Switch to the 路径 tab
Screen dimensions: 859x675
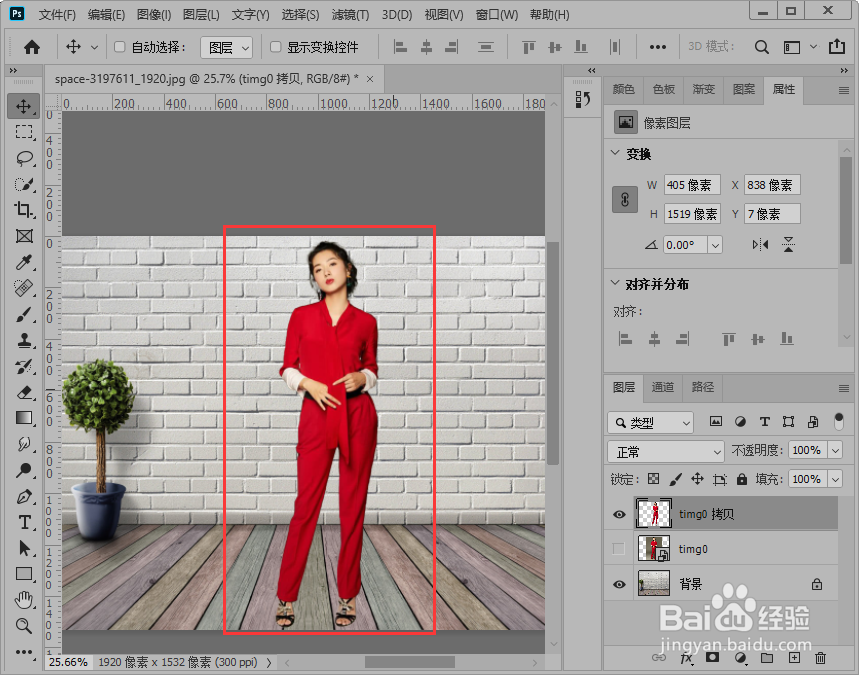pos(703,387)
